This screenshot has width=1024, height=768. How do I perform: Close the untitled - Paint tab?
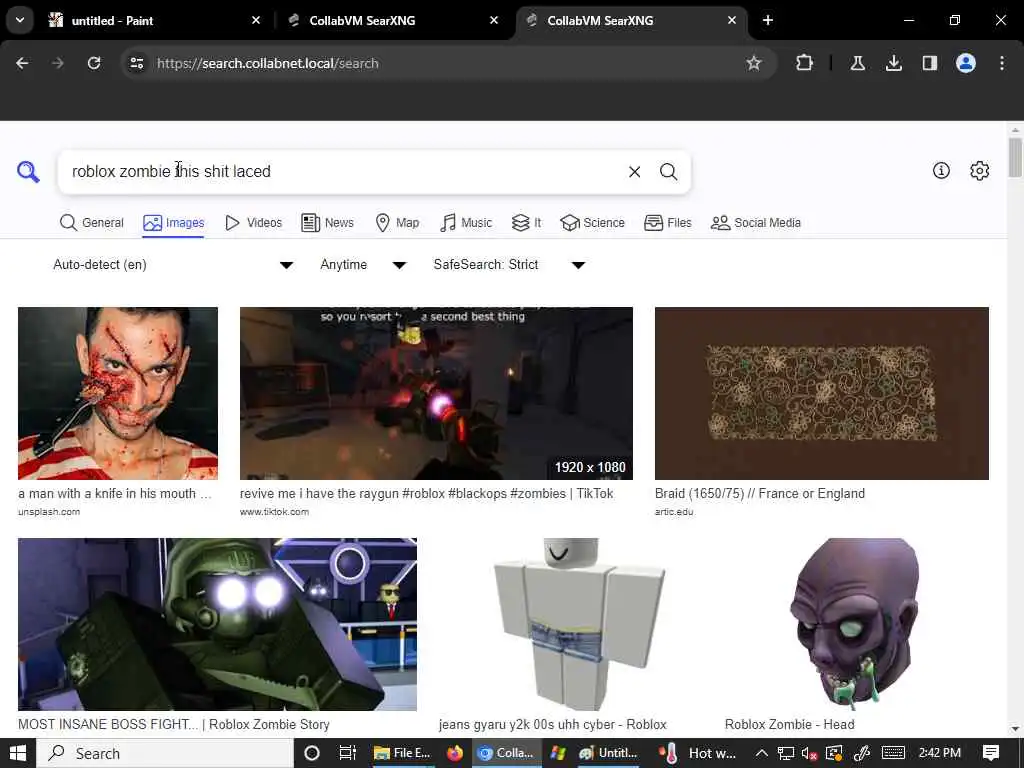click(256, 20)
